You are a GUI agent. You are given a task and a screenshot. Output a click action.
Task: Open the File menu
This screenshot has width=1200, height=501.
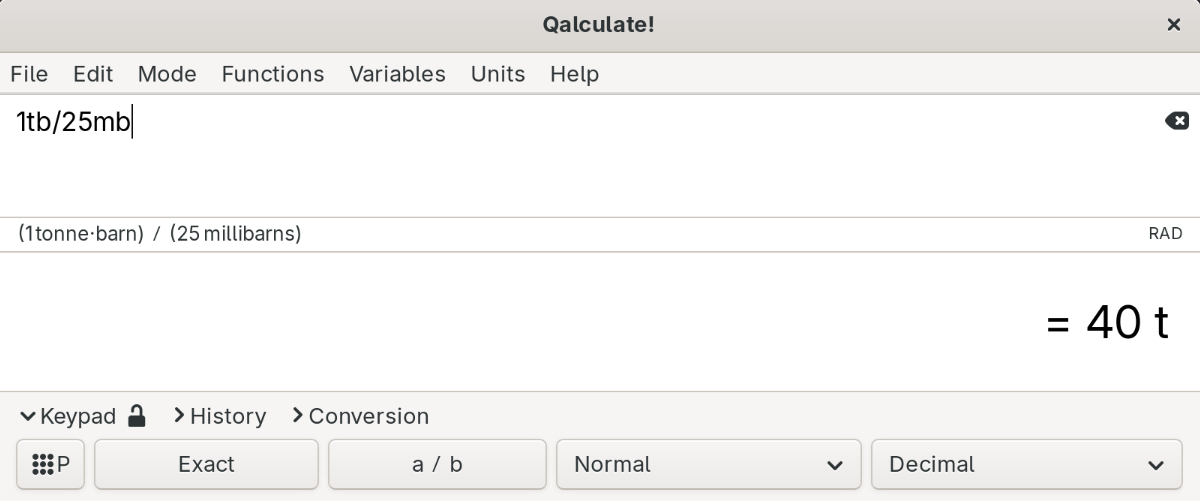(x=29, y=74)
